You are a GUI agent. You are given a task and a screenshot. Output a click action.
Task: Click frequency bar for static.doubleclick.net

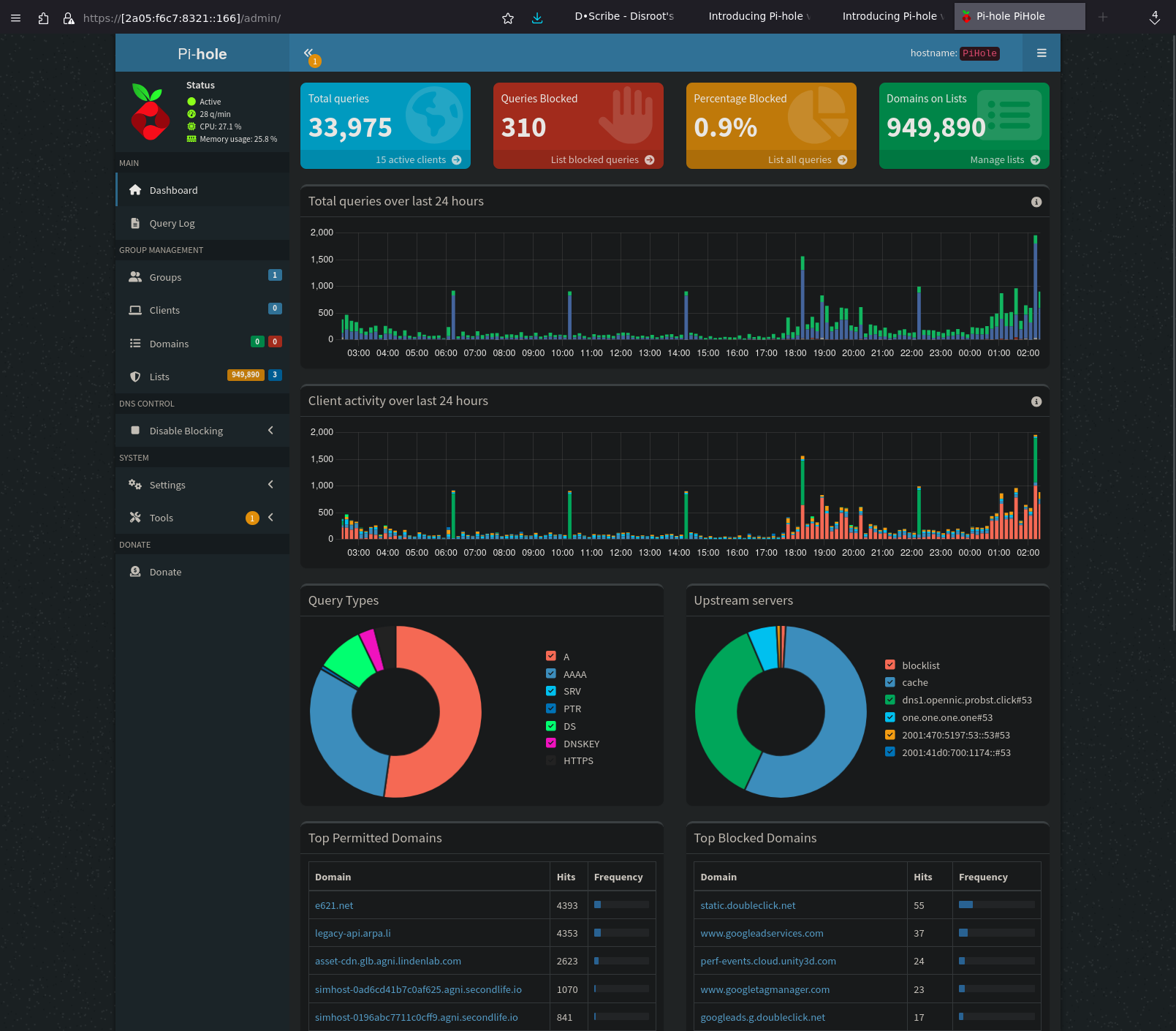(x=997, y=905)
